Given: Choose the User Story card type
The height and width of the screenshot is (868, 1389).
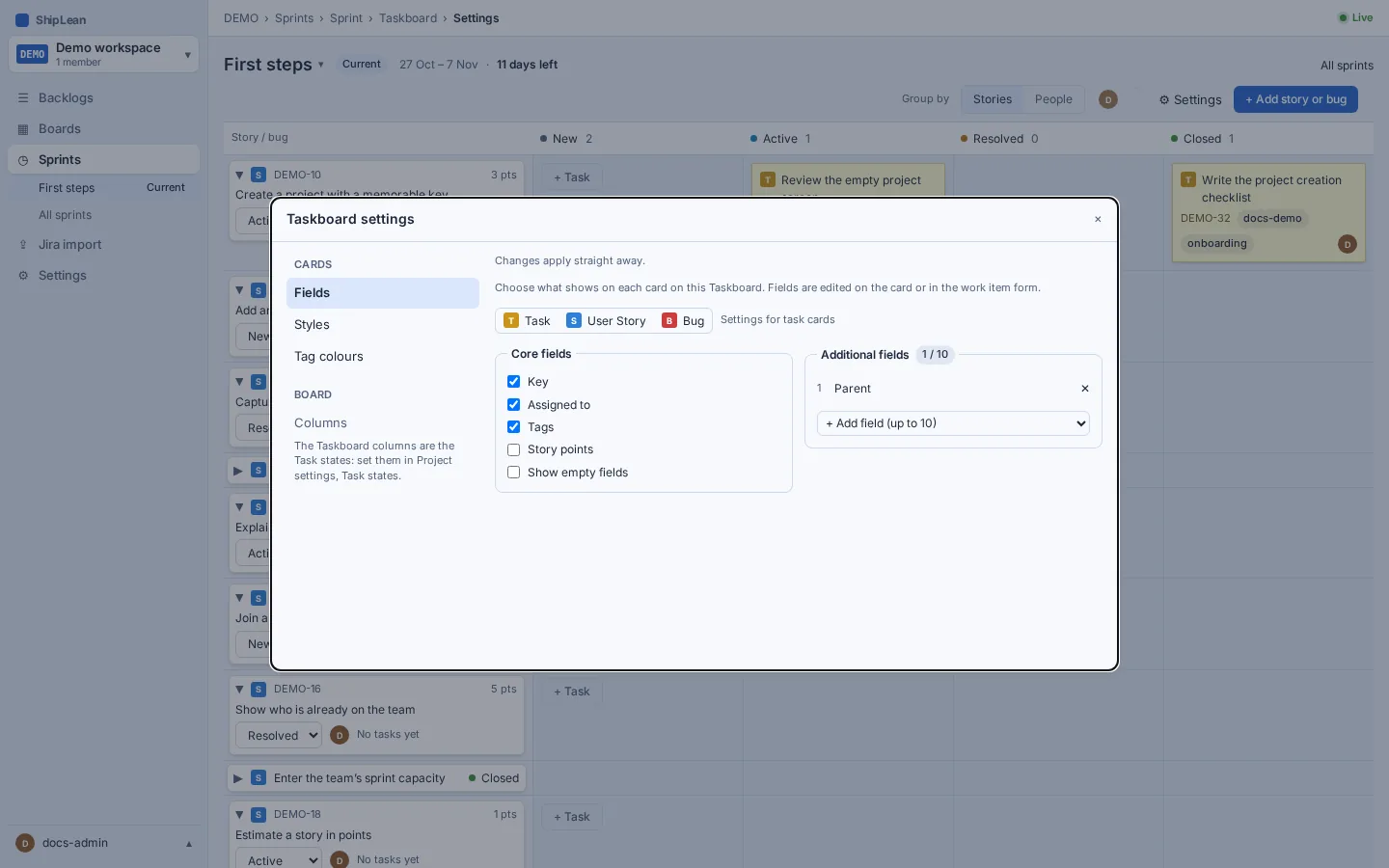Looking at the screenshot, I should (607, 321).
